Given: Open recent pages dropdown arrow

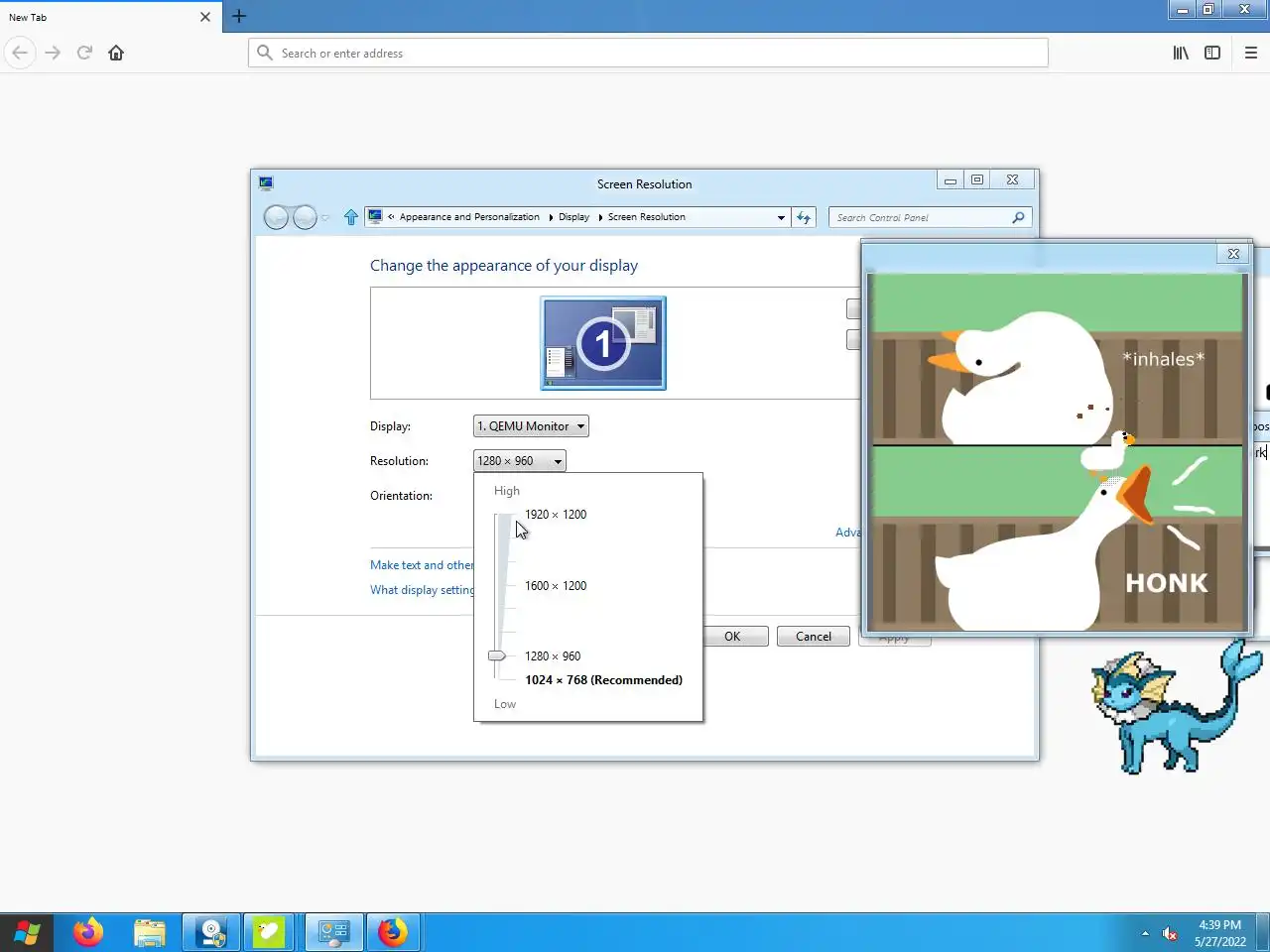Looking at the screenshot, I should (325, 217).
